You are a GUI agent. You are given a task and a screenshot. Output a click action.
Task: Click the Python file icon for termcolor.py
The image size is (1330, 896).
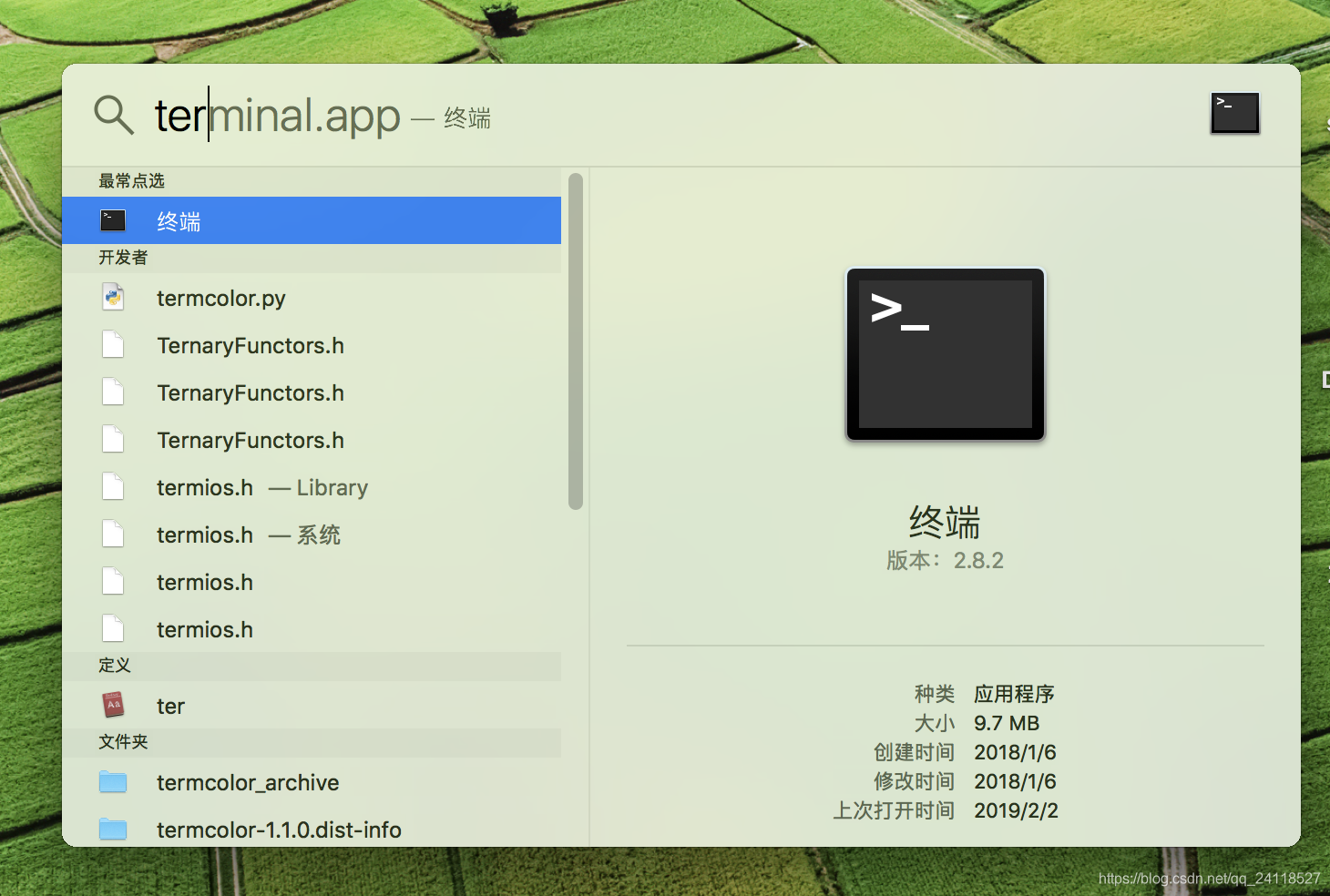[x=113, y=298]
